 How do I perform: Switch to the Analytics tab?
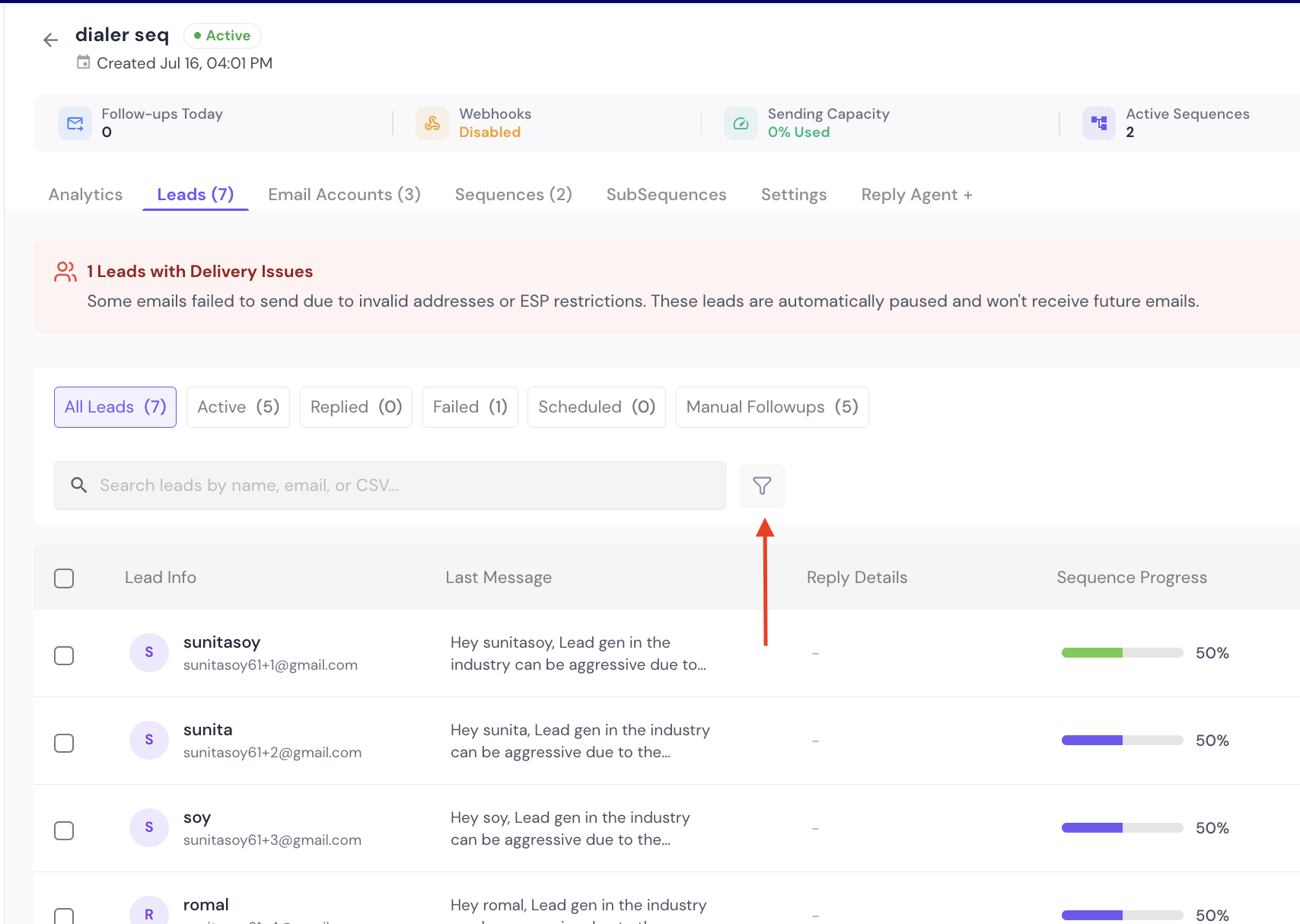(85, 195)
